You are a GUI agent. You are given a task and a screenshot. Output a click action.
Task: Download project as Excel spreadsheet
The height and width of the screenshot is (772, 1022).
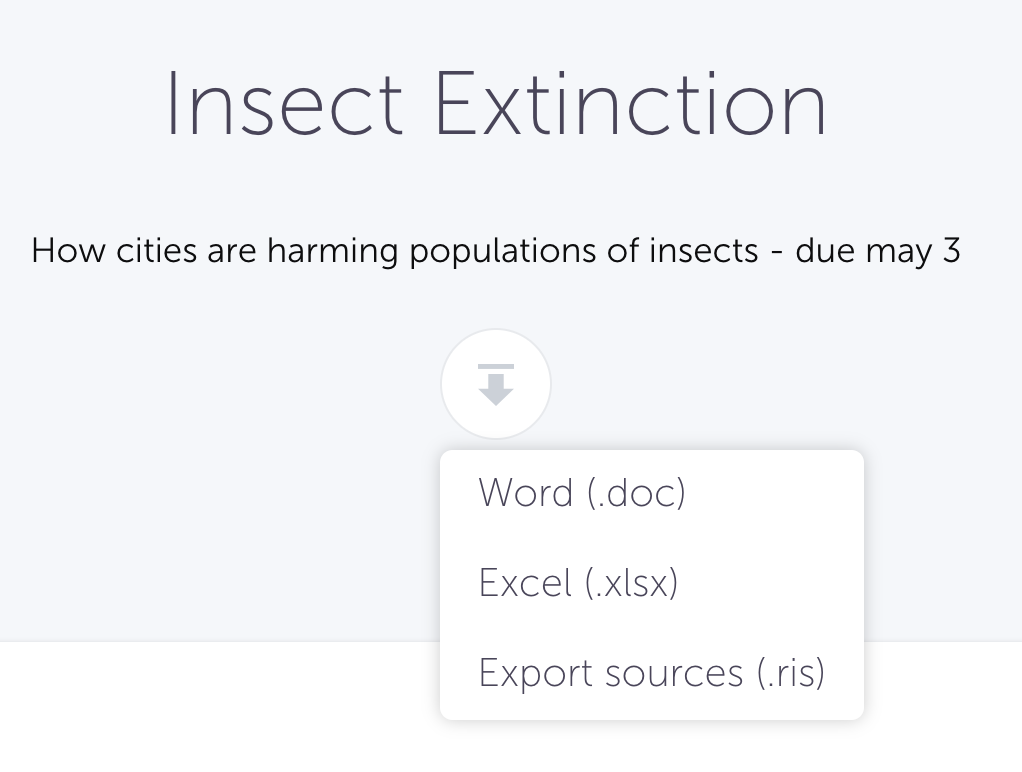click(x=652, y=582)
